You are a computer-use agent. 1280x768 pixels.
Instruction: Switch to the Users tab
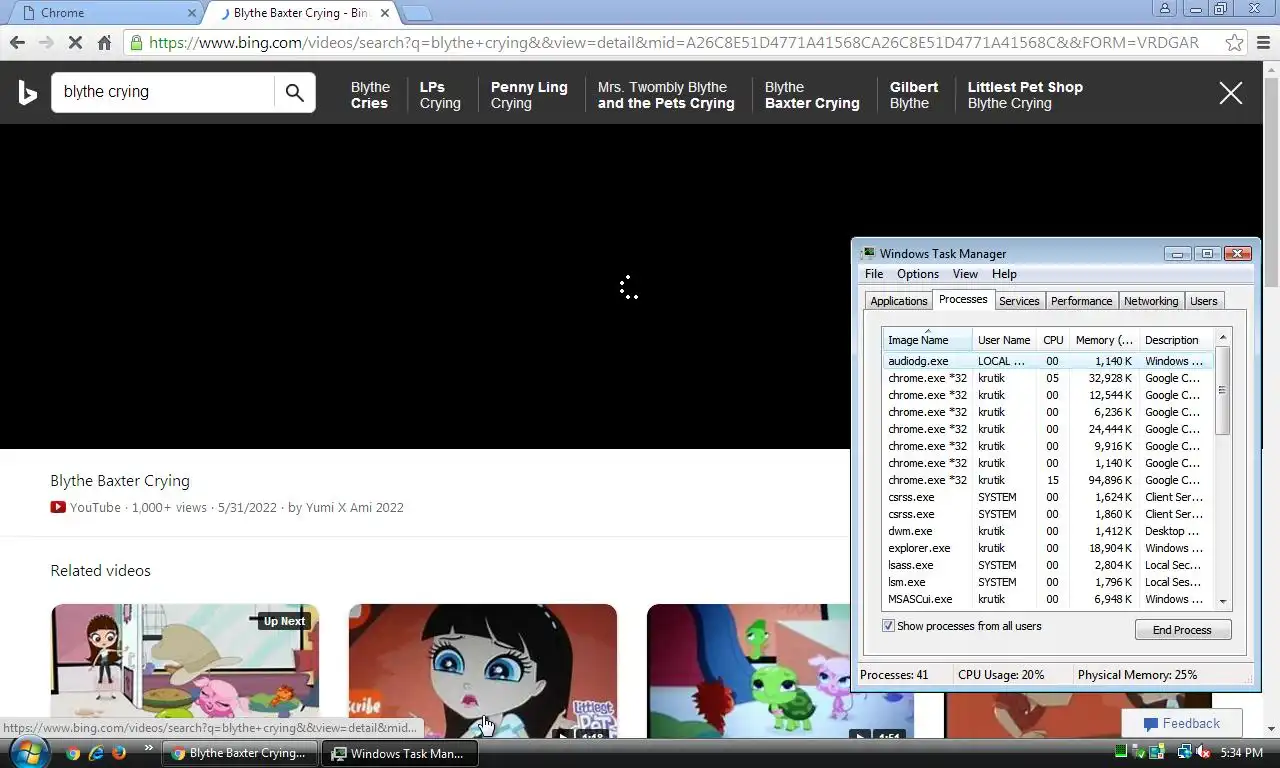(x=1204, y=301)
